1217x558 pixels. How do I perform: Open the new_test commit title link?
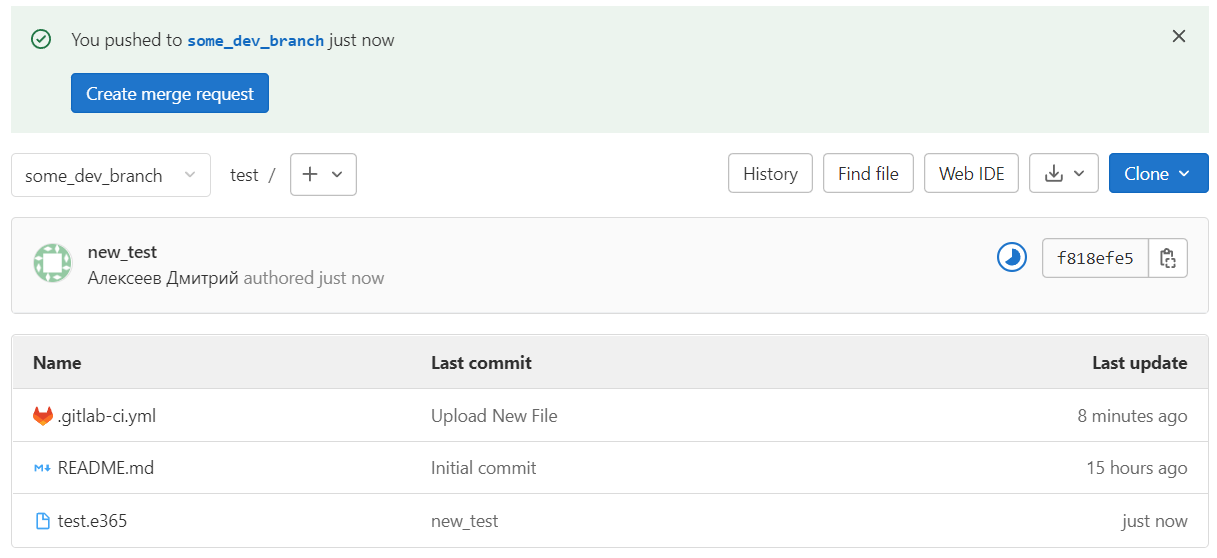(122, 252)
